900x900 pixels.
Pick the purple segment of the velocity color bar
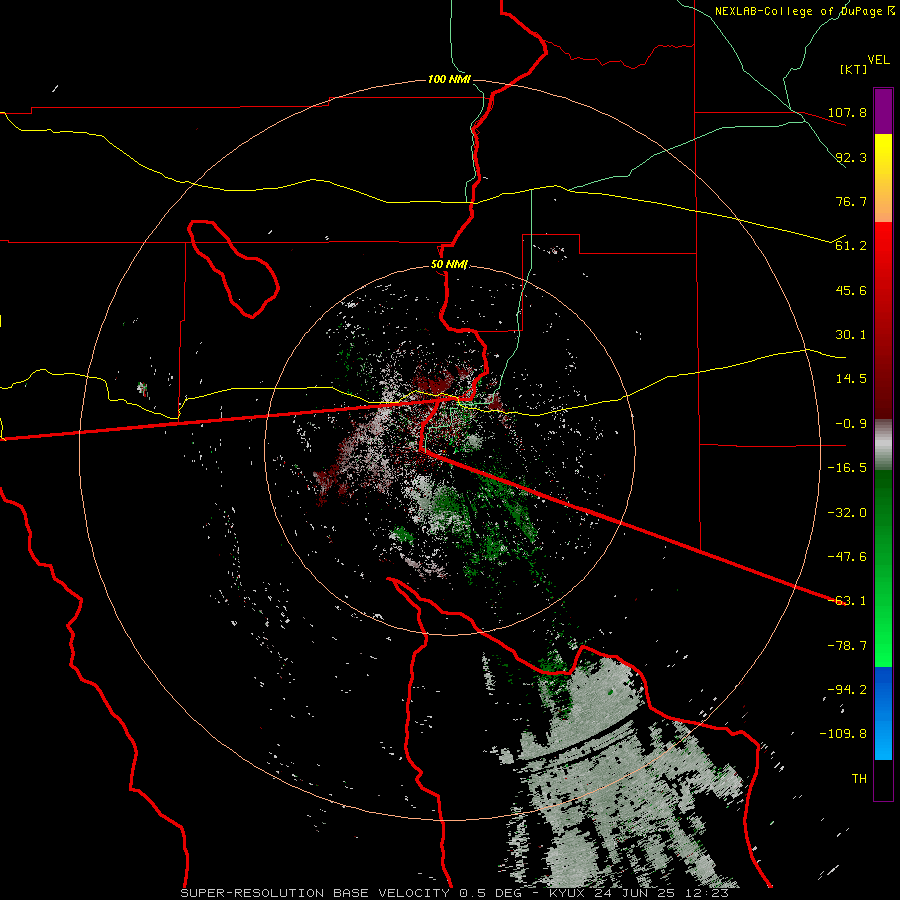(883, 111)
